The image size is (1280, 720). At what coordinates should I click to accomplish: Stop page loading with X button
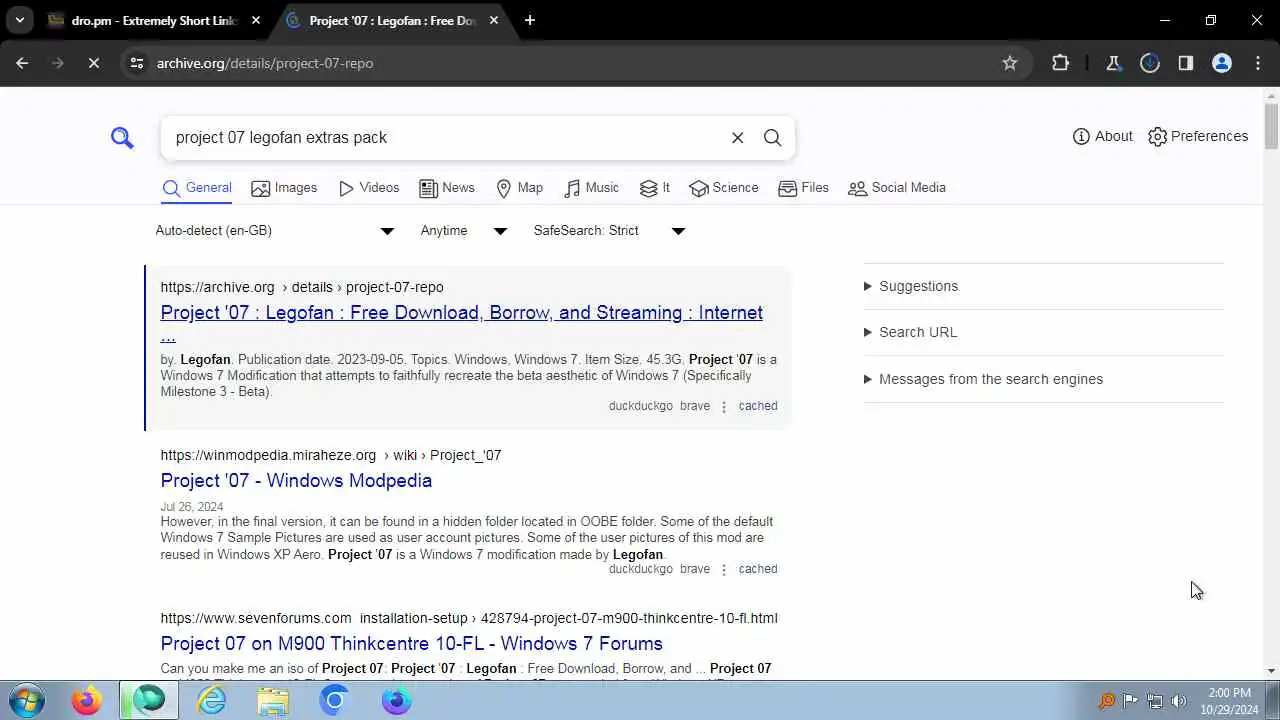click(92, 63)
